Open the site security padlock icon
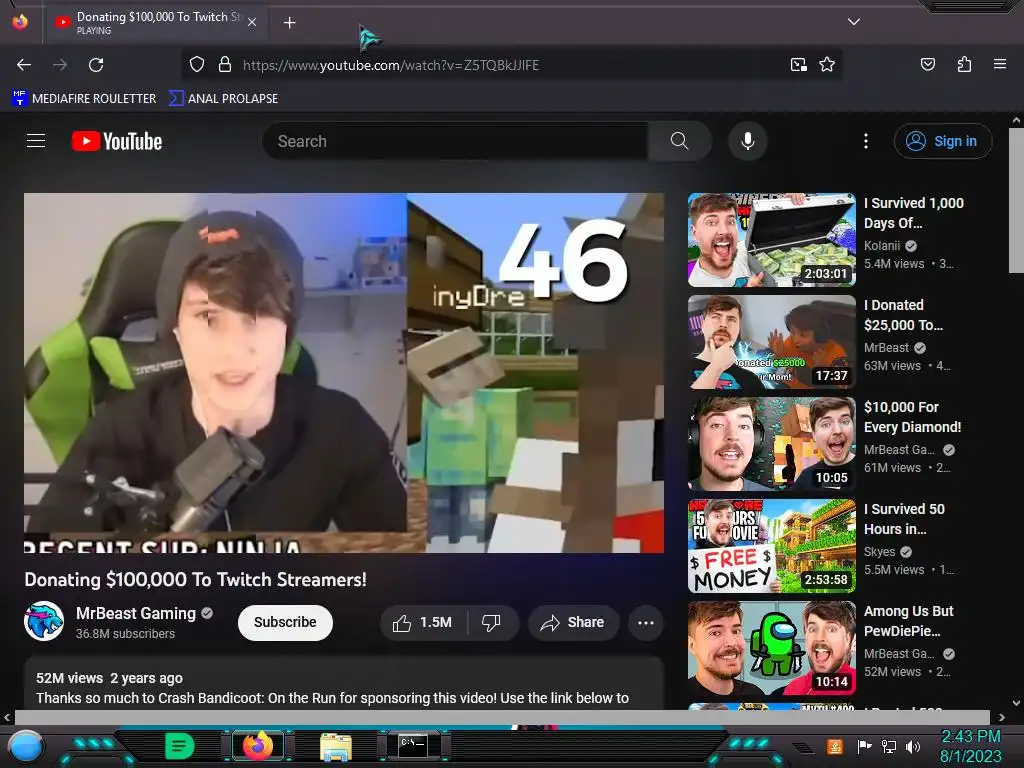The width and height of the screenshot is (1024, 768). click(225, 65)
